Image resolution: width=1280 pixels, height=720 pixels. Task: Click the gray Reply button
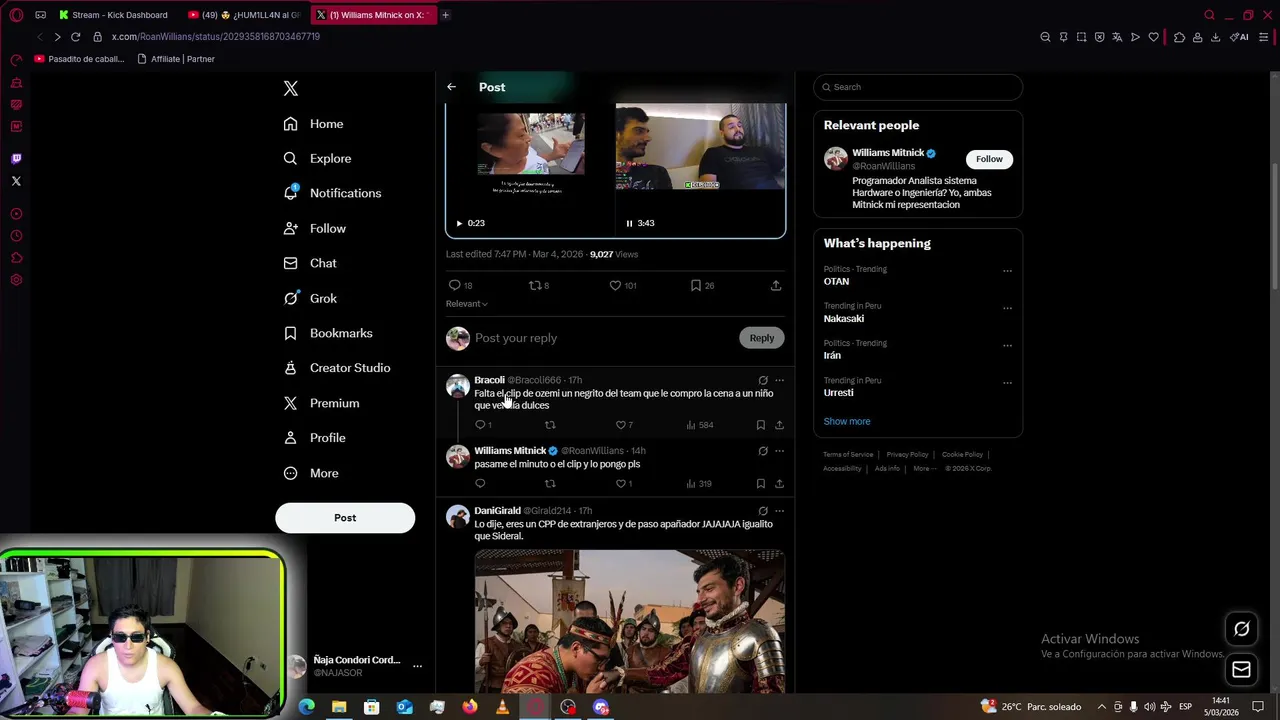[x=762, y=338]
